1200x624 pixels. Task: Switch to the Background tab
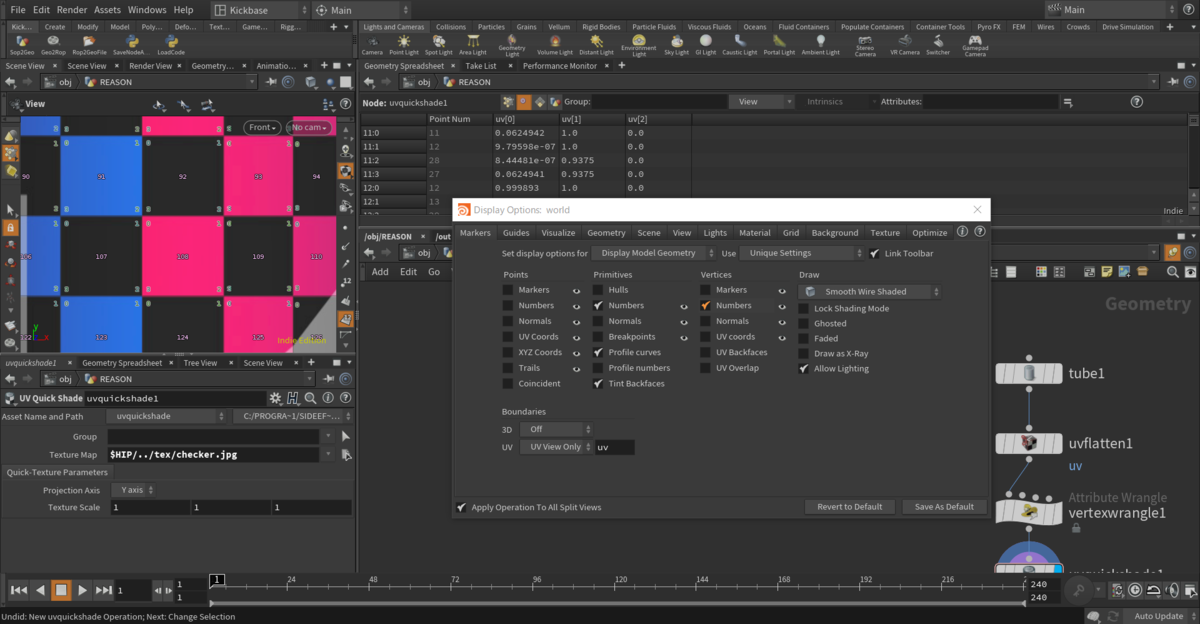coord(835,233)
